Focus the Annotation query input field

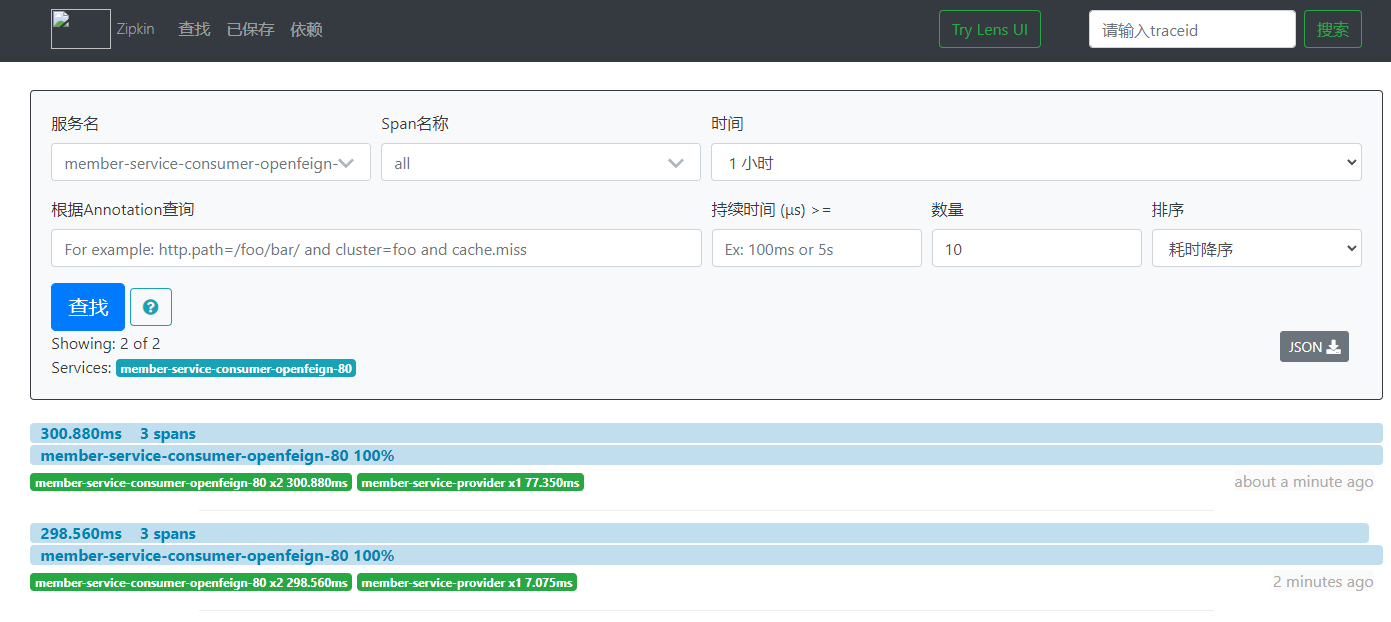[376, 248]
